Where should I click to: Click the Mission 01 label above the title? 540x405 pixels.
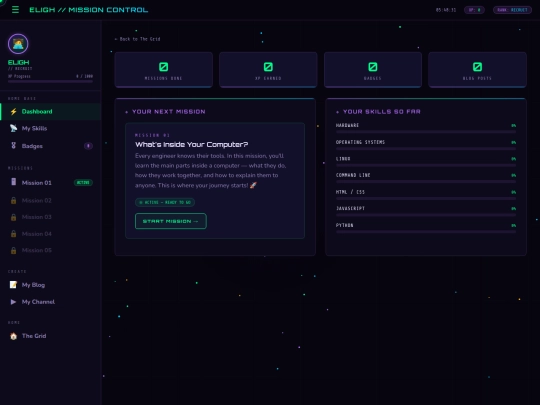point(152,135)
